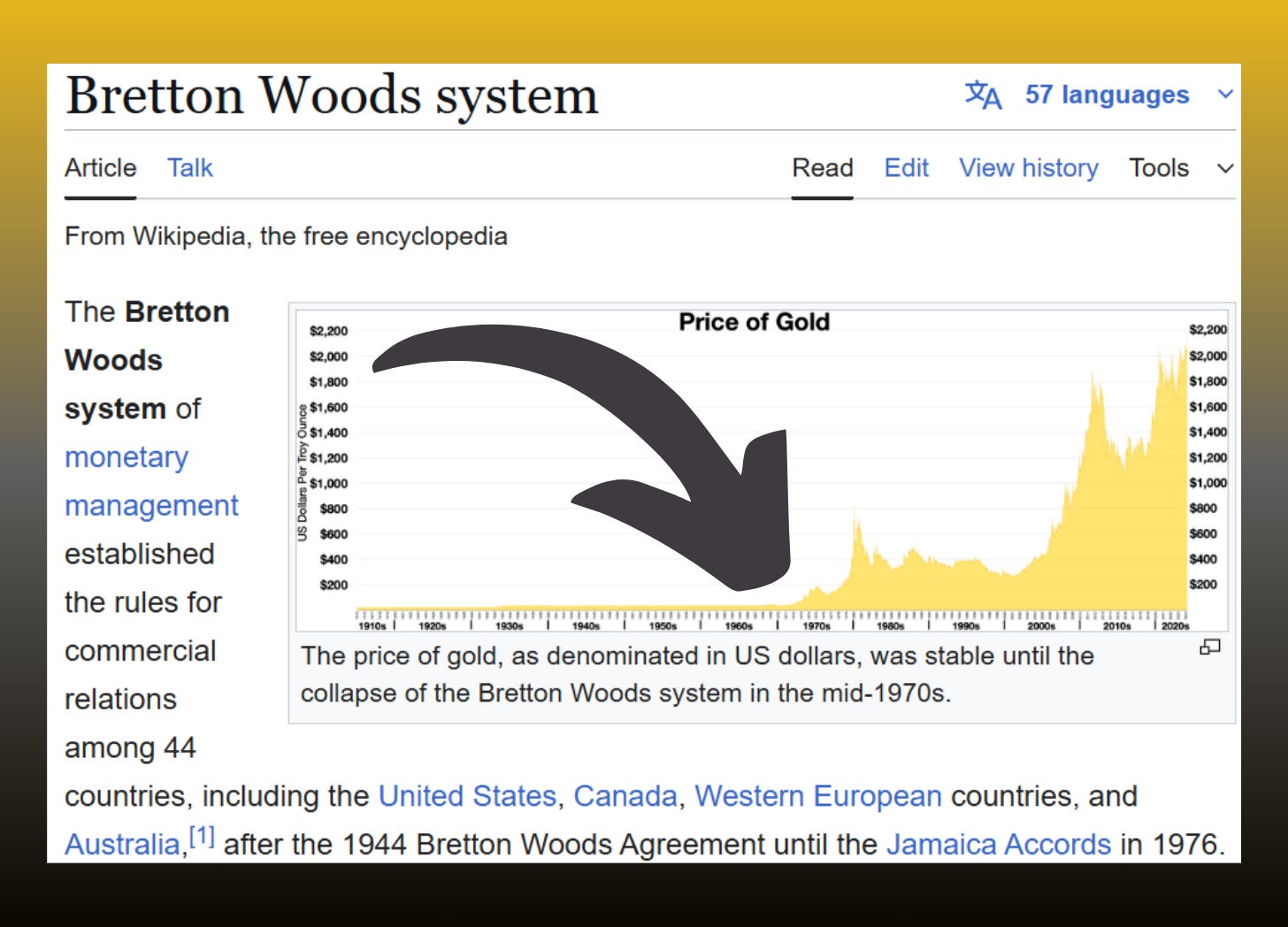Screen dimensions: 1288x927
Task: Open the Western European link
Action: point(818,796)
